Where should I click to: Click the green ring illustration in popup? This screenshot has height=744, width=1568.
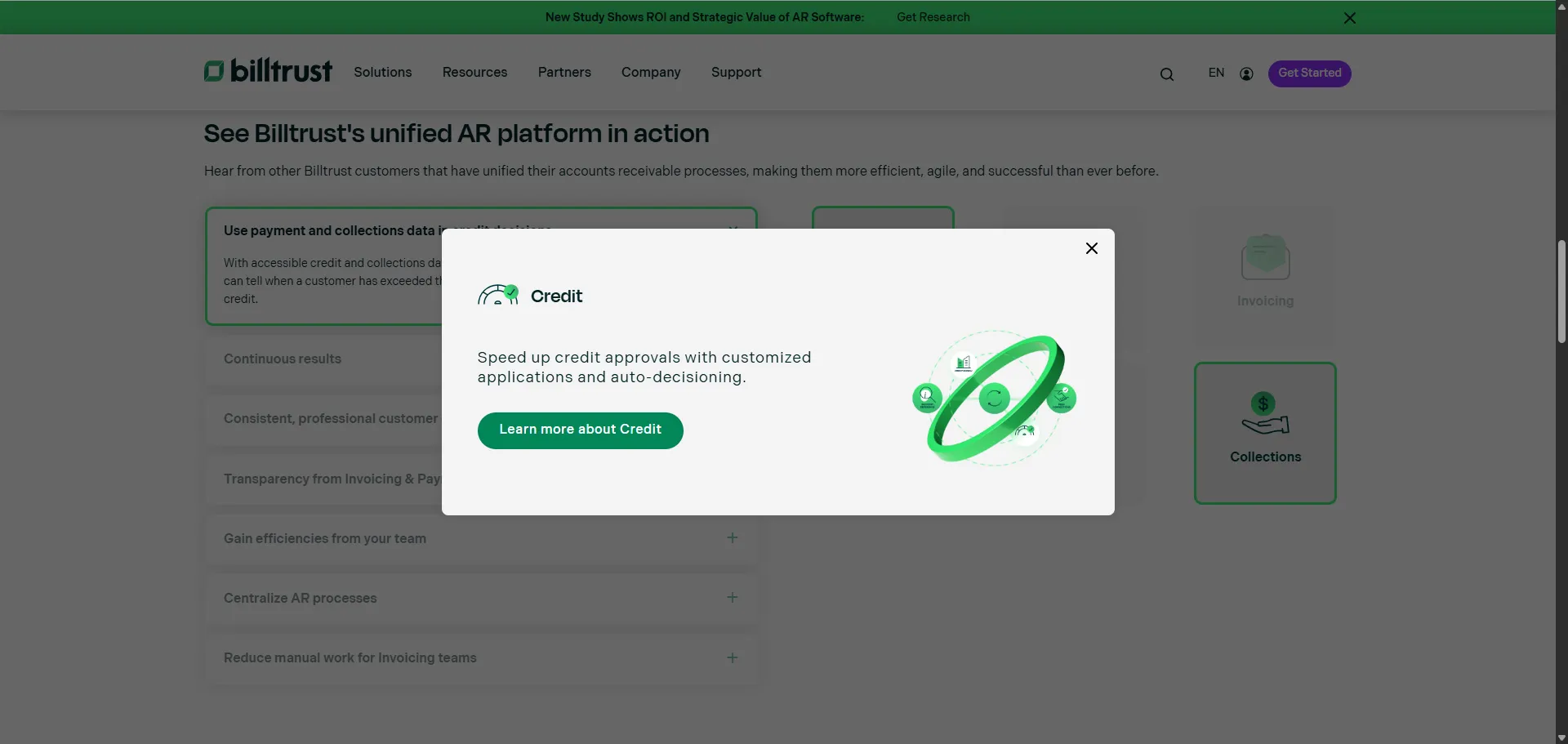click(995, 399)
